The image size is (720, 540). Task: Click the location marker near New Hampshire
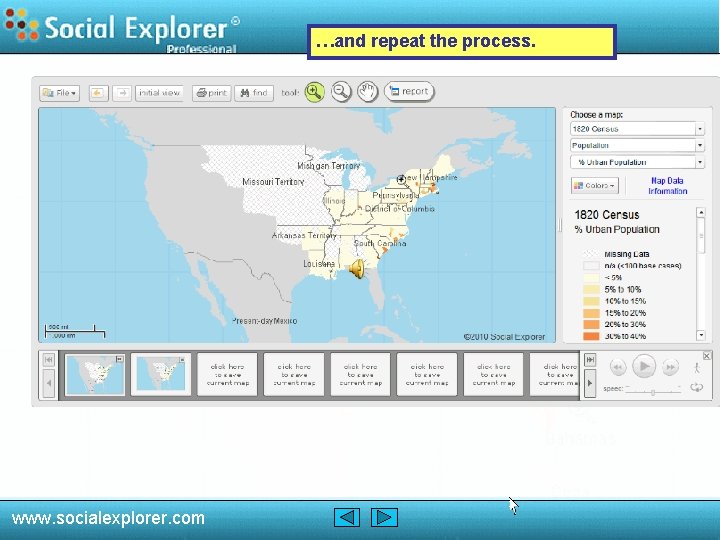point(401,180)
